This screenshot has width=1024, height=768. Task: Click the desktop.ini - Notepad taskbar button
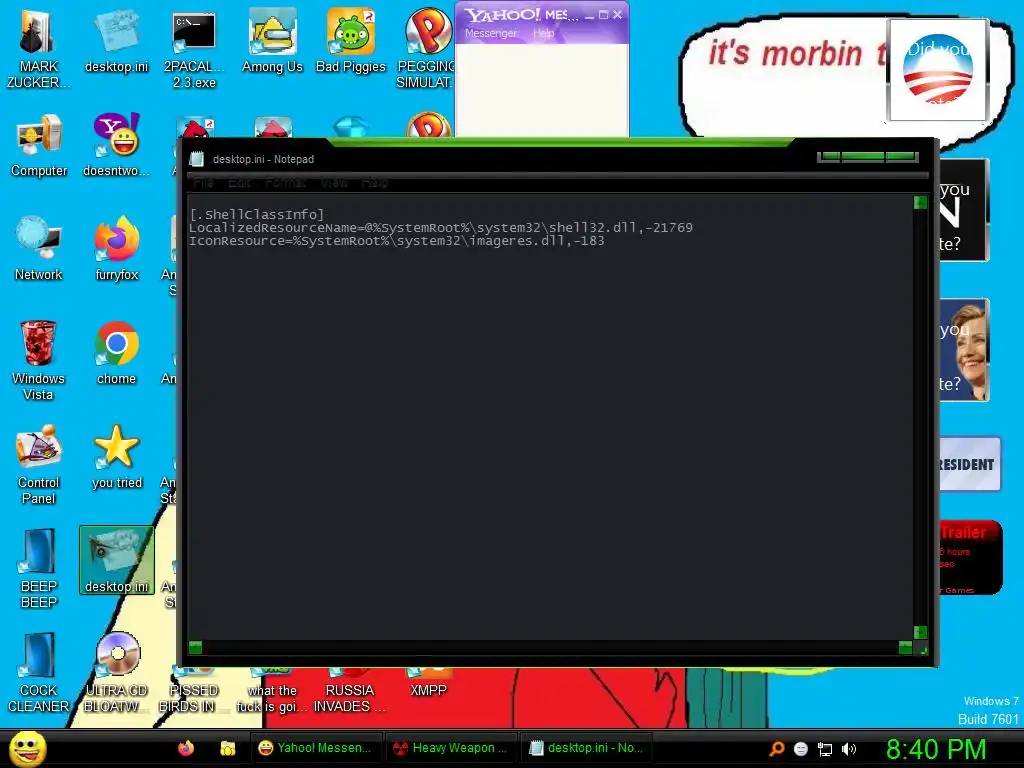click(x=586, y=748)
